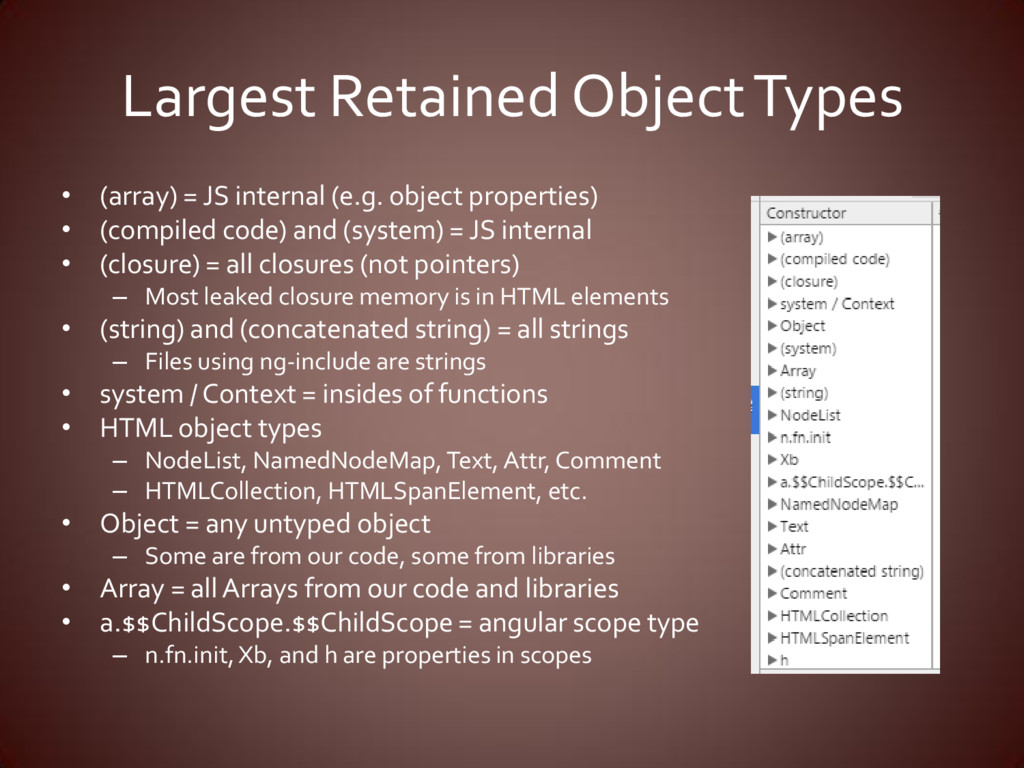
Task: Click "NodeList, NamedNodeMap, Text, Attr, Comment" line
Action: [x=403, y=460]
